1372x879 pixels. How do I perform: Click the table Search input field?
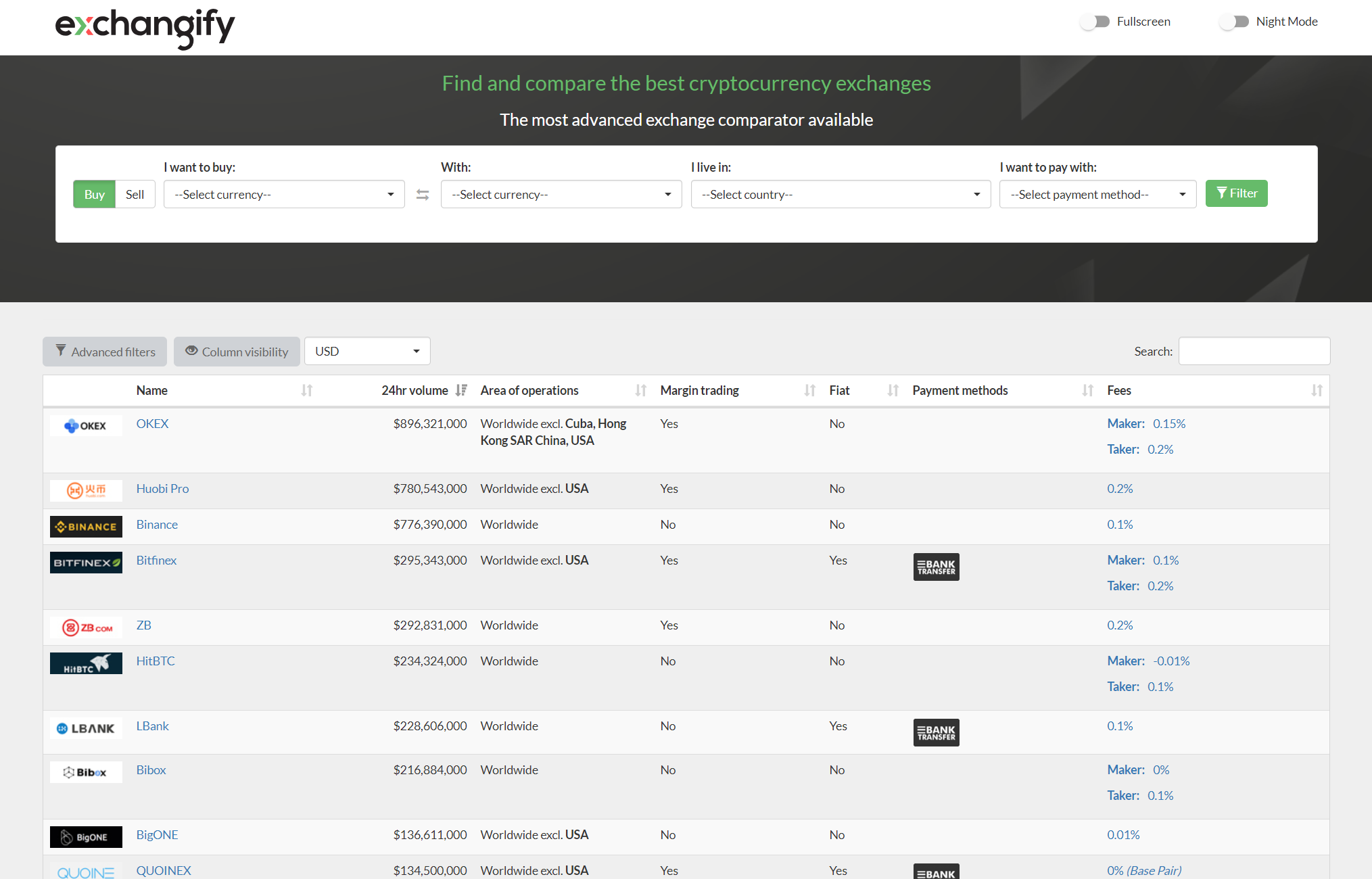tap(1254, 352)
